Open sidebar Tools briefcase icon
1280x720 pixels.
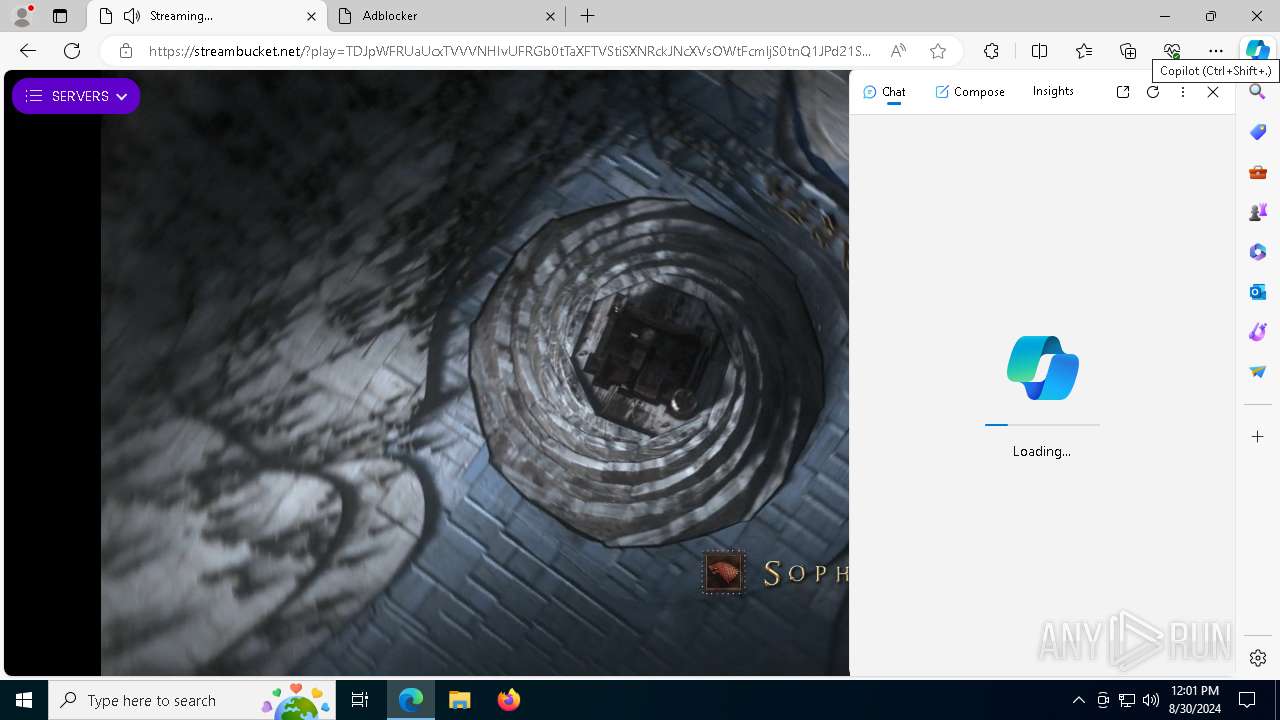(x=1258, y=172)
